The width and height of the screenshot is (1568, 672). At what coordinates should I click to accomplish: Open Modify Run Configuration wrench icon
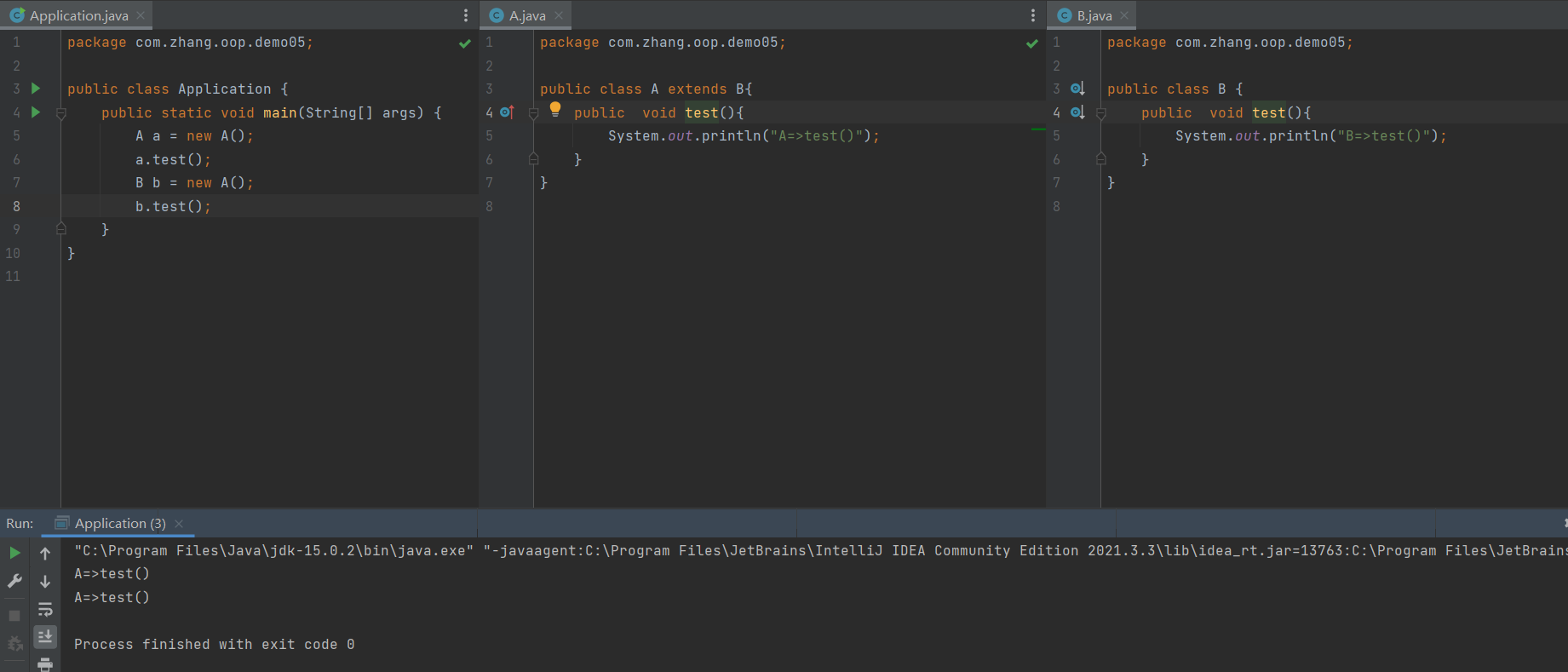point(14,581)
